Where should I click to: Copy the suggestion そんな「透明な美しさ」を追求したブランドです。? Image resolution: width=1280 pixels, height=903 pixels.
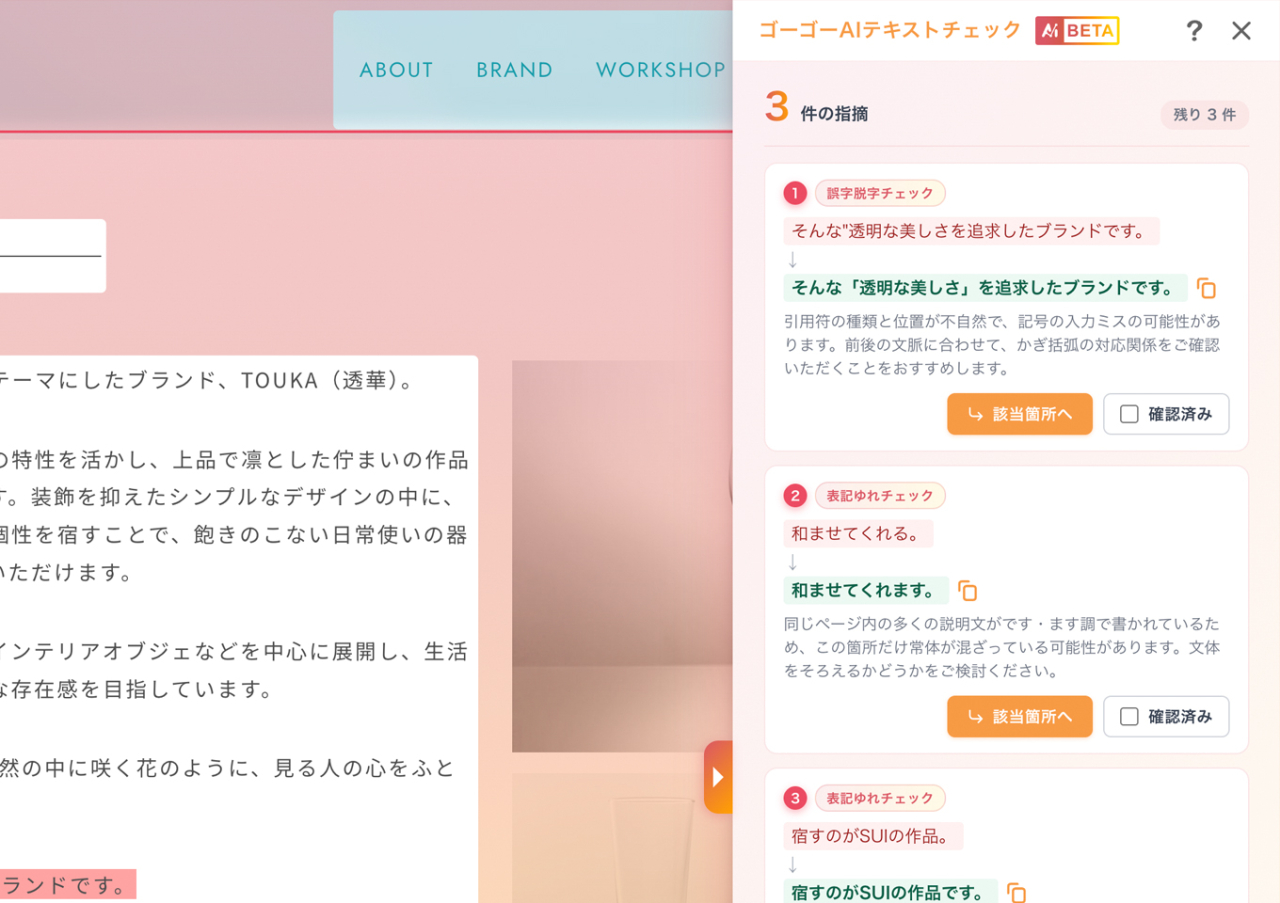click(1207, 289)
